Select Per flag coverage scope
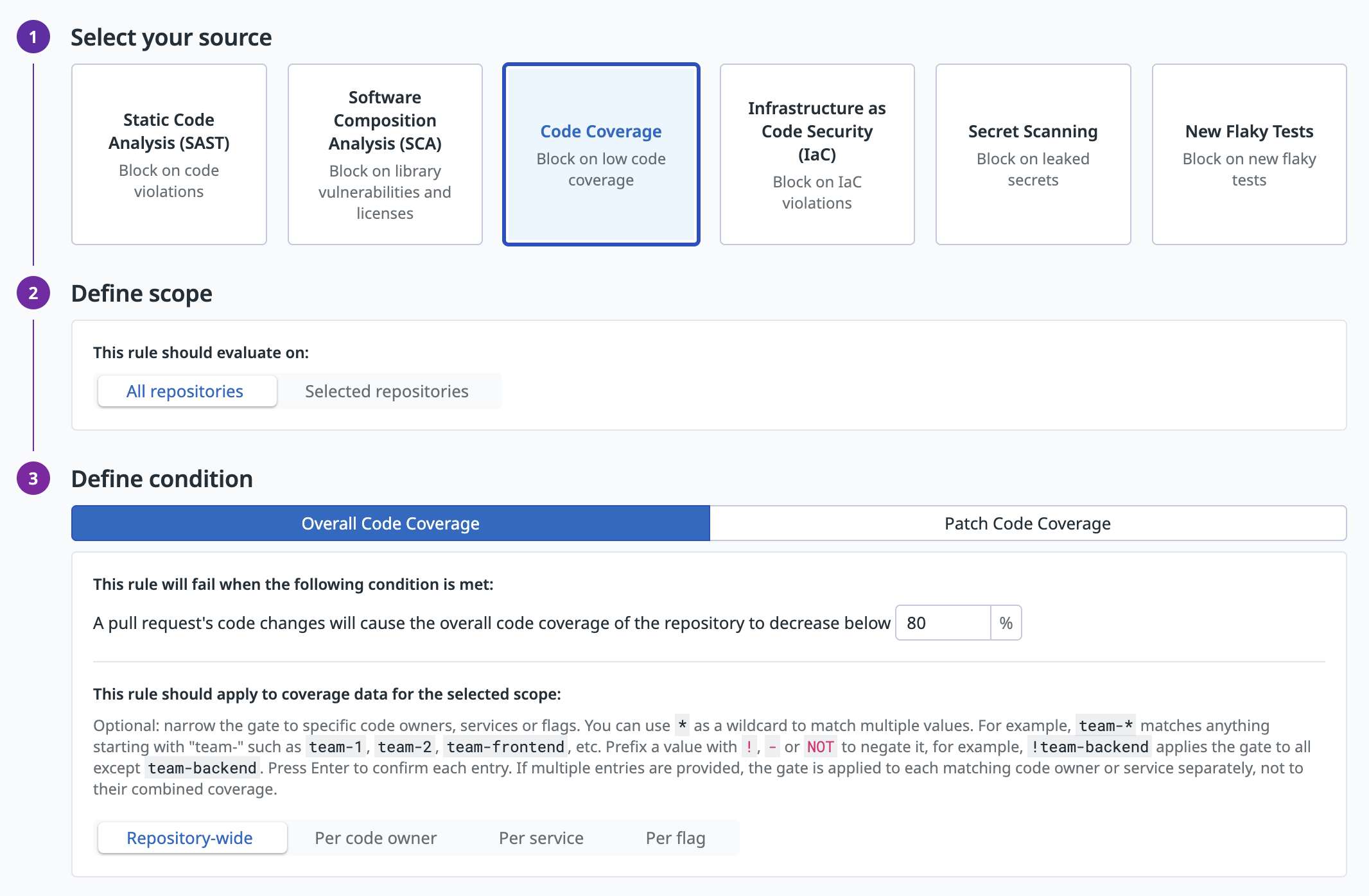This screenshot has width=1369, height=896. coord(676,838)
